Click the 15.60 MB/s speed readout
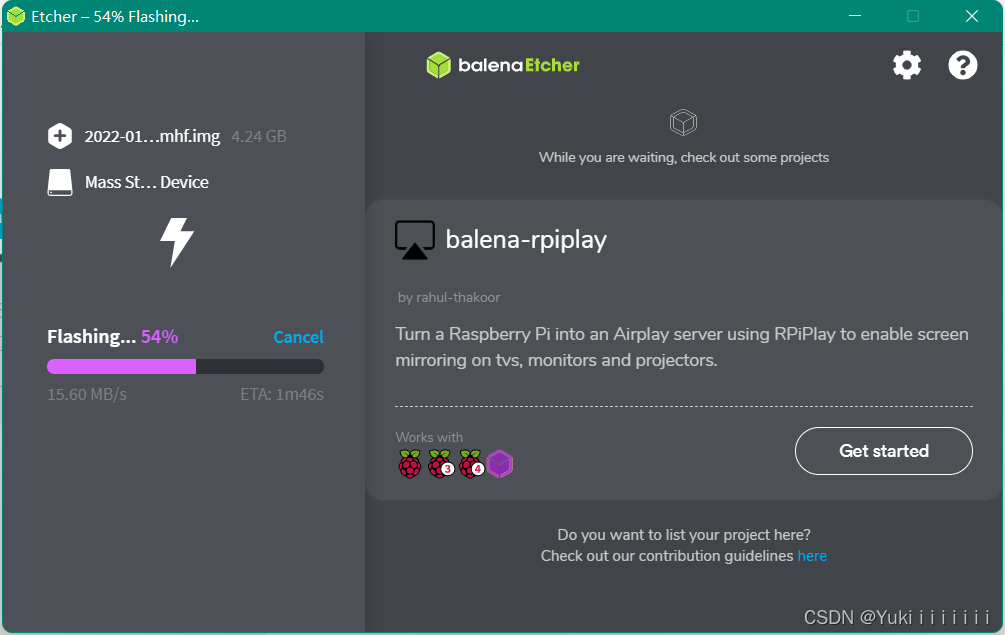The image size is (1005, 635). click(87, 394)
